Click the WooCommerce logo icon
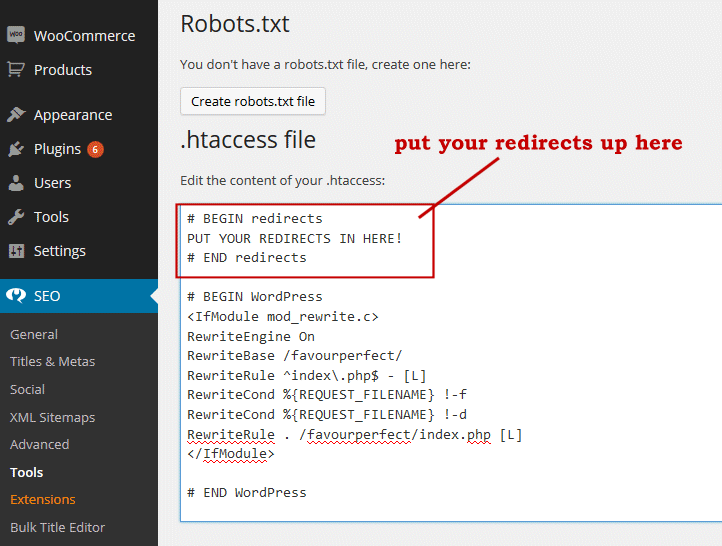The width and height of the screenshot is (722, 546). 16,35
